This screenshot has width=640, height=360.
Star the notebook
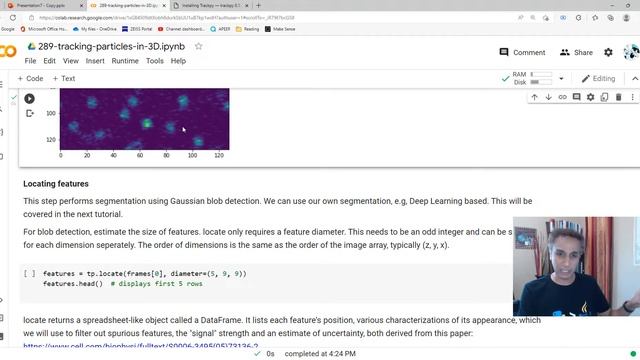coord(198,47)
